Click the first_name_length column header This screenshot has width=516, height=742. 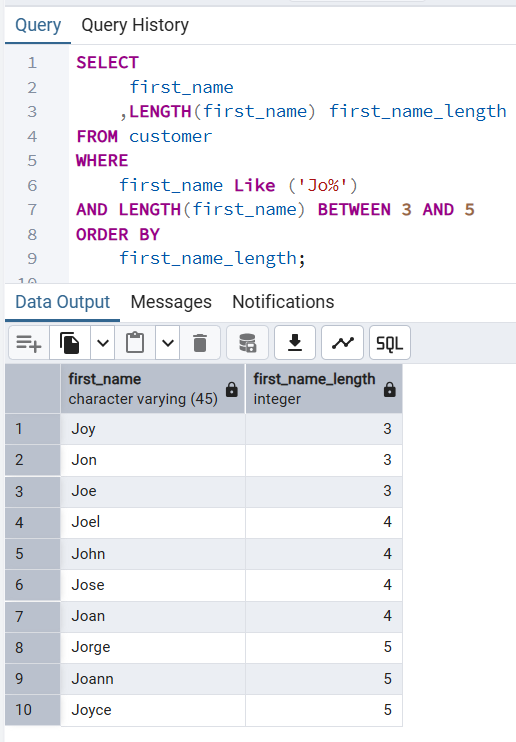click(324, 389)
